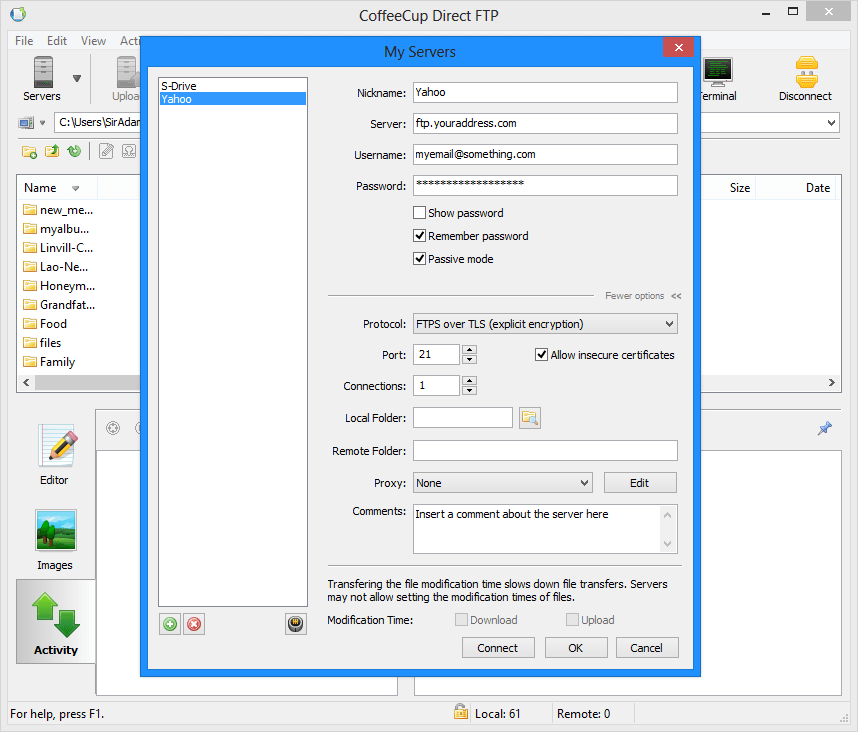Image resolution: width=858 pixels, height=732 pixels.
Task: Toggle Allow insecure certificates
Action: pos(541,354)
